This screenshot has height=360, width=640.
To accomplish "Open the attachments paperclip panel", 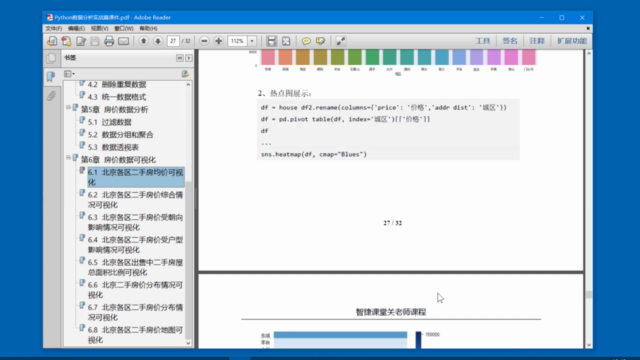I will (x=51, y=96).
